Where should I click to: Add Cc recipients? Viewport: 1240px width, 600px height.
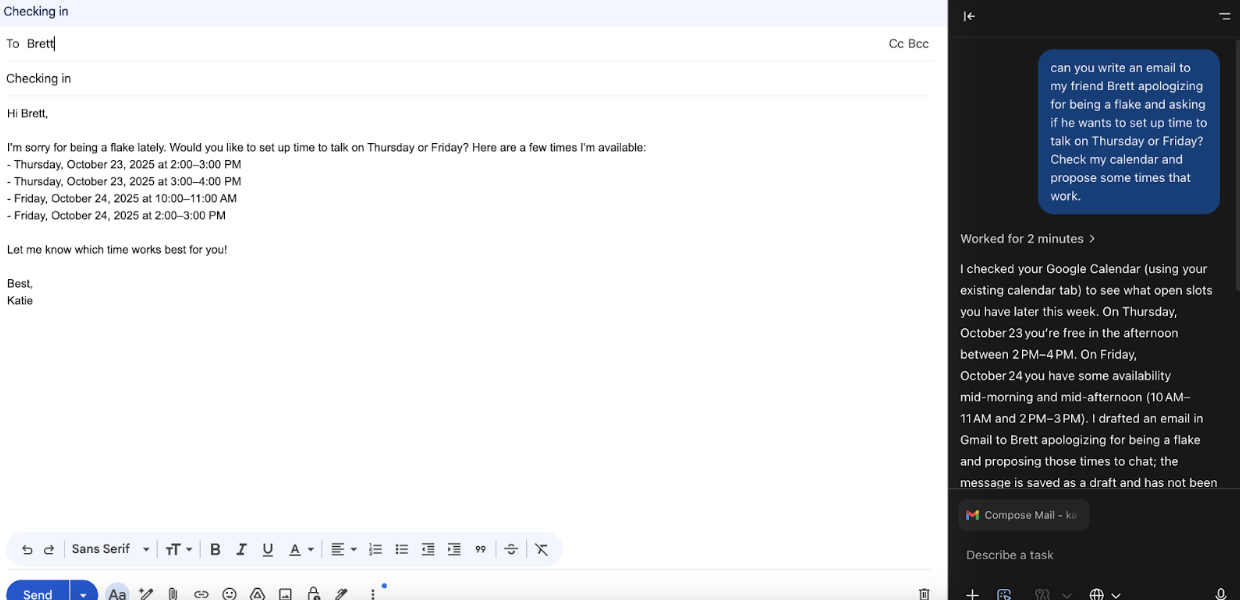[896, 44]
